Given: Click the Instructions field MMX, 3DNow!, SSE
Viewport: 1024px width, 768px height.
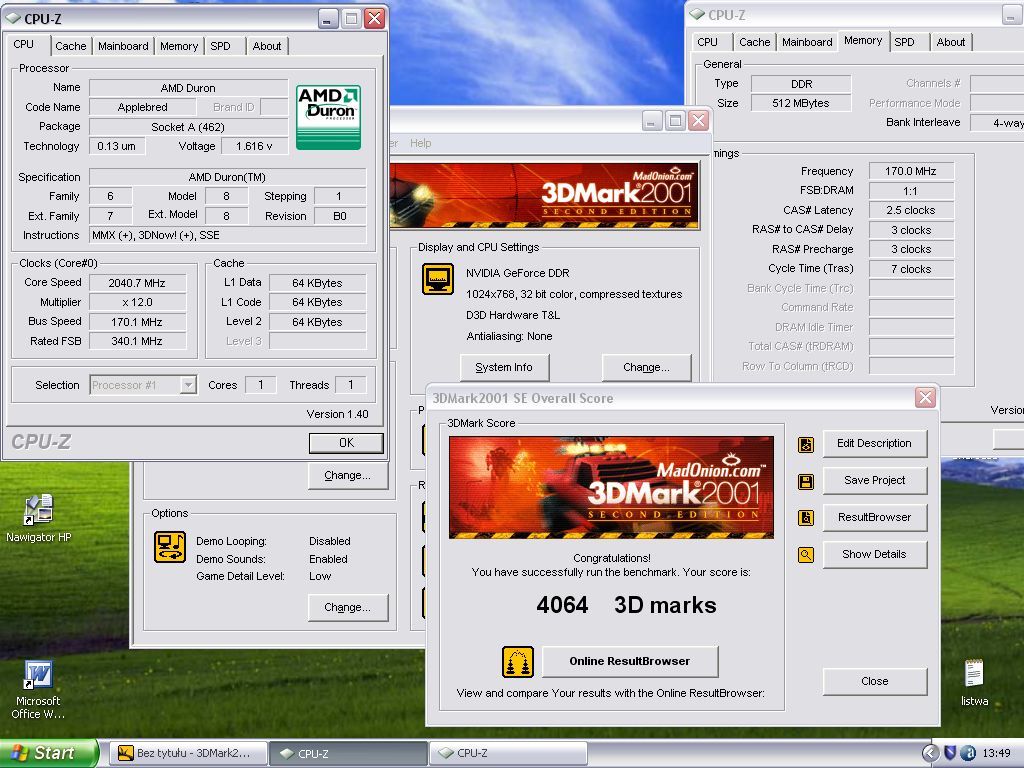Looking at the screenshot, I should click(x=227, y=235).
